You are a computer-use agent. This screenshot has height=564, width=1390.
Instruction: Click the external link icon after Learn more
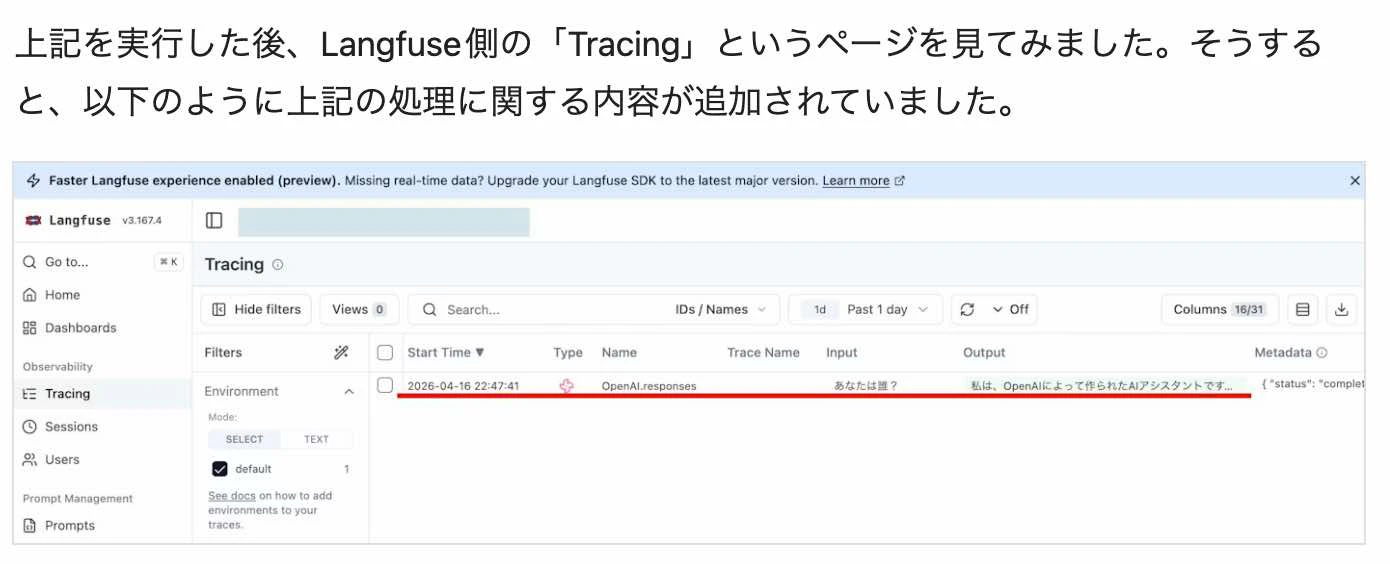click(899, 181)
